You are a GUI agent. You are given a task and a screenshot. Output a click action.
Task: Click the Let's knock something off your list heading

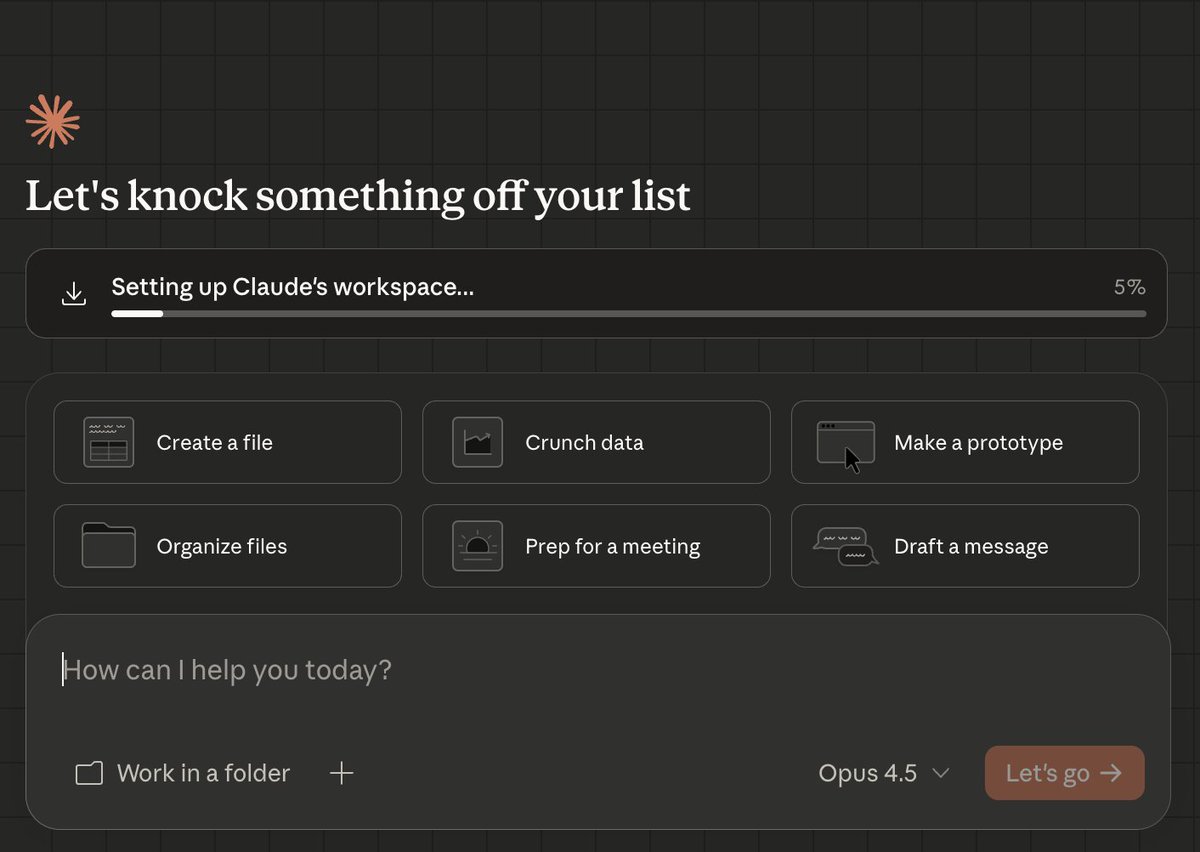coord(358,196)
